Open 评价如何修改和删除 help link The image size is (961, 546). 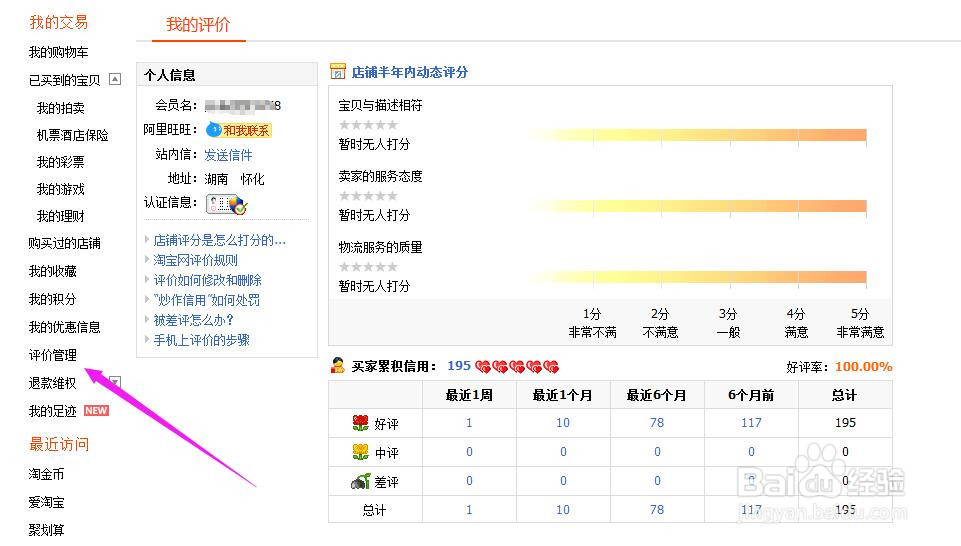click(207, 280)
